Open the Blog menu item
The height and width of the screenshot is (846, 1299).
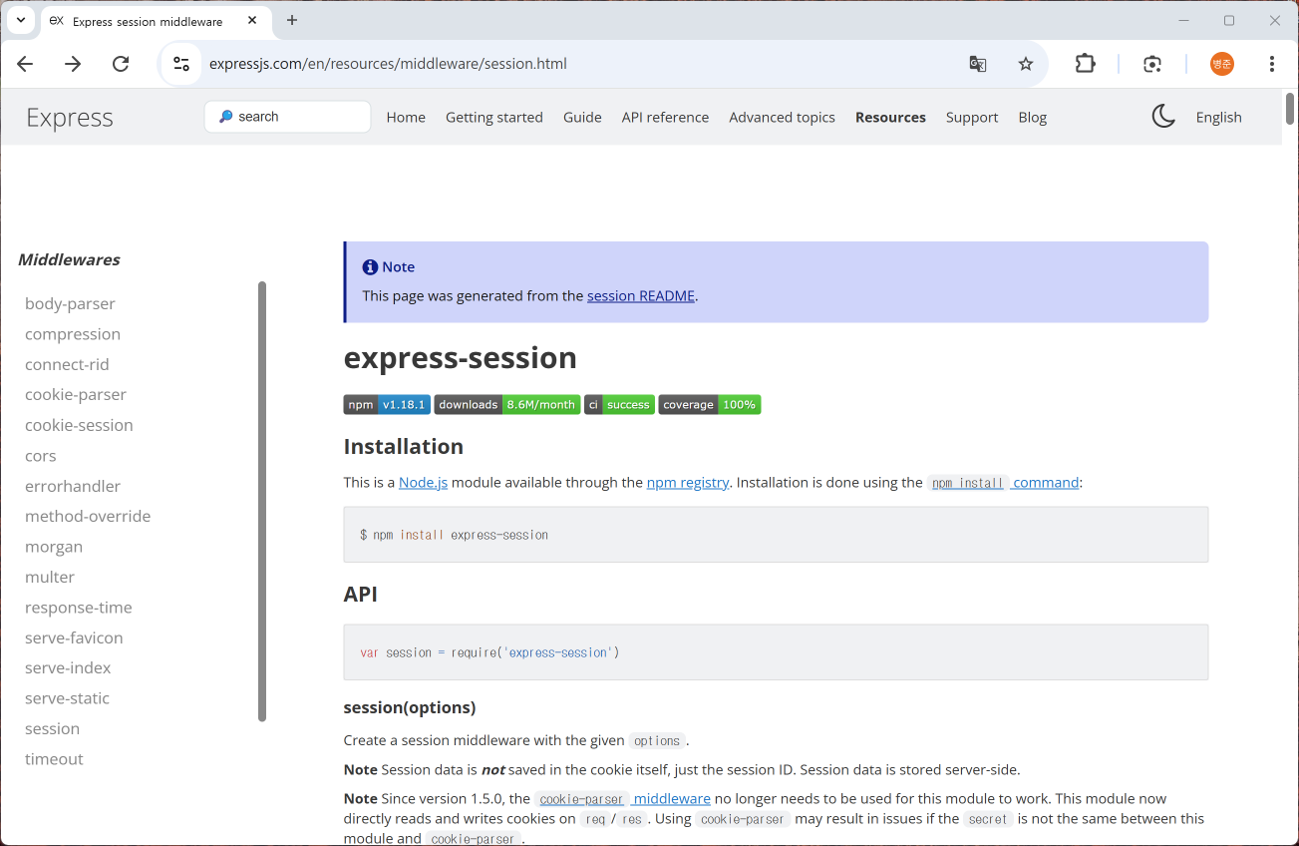click(1032, 117)
